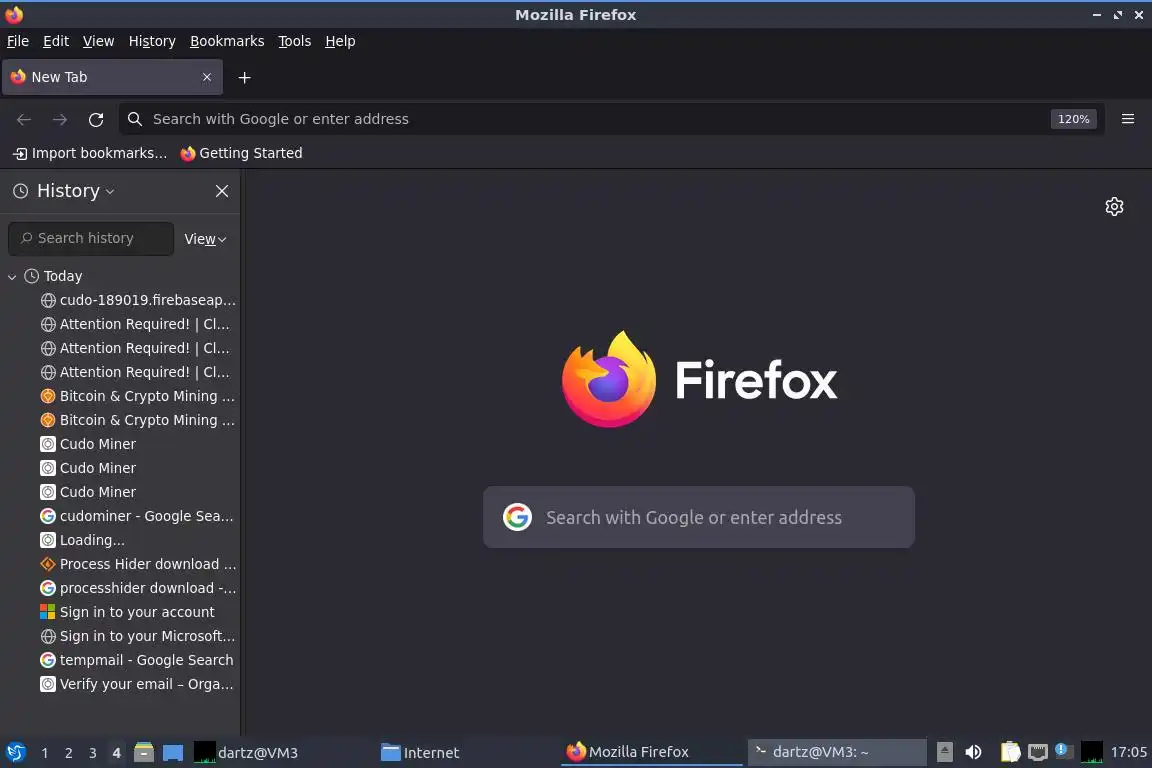This screenshot has width=1152, height=768.
Task: Click the central Google search box
Action: [x=699, y=517]
